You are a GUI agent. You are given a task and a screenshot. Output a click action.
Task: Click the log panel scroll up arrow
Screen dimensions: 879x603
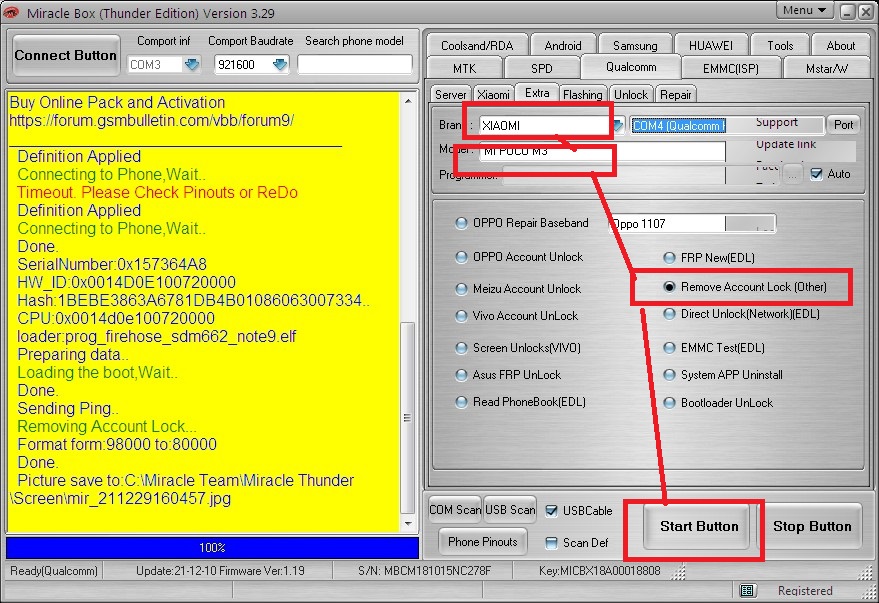(x=408, y=101)
